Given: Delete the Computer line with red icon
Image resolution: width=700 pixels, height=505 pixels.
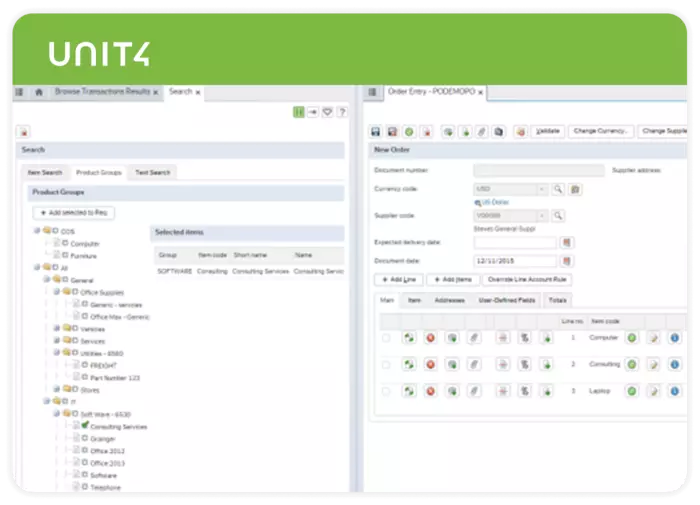Looking at the screenshot, I should point(430,338).
